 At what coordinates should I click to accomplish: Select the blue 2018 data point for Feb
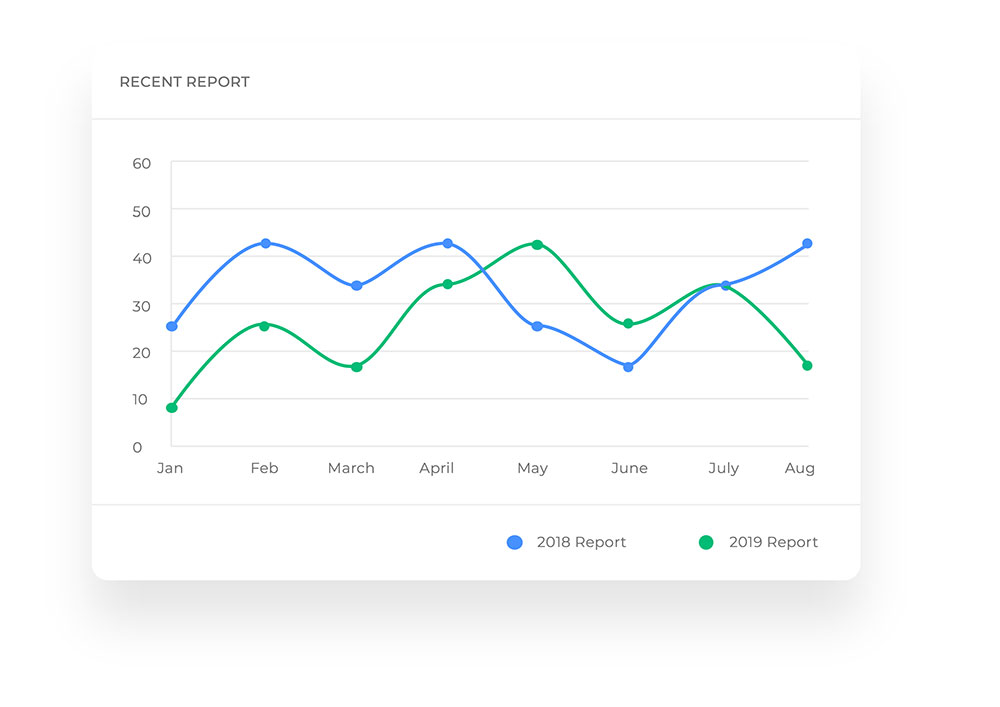[x=266, y=243]
